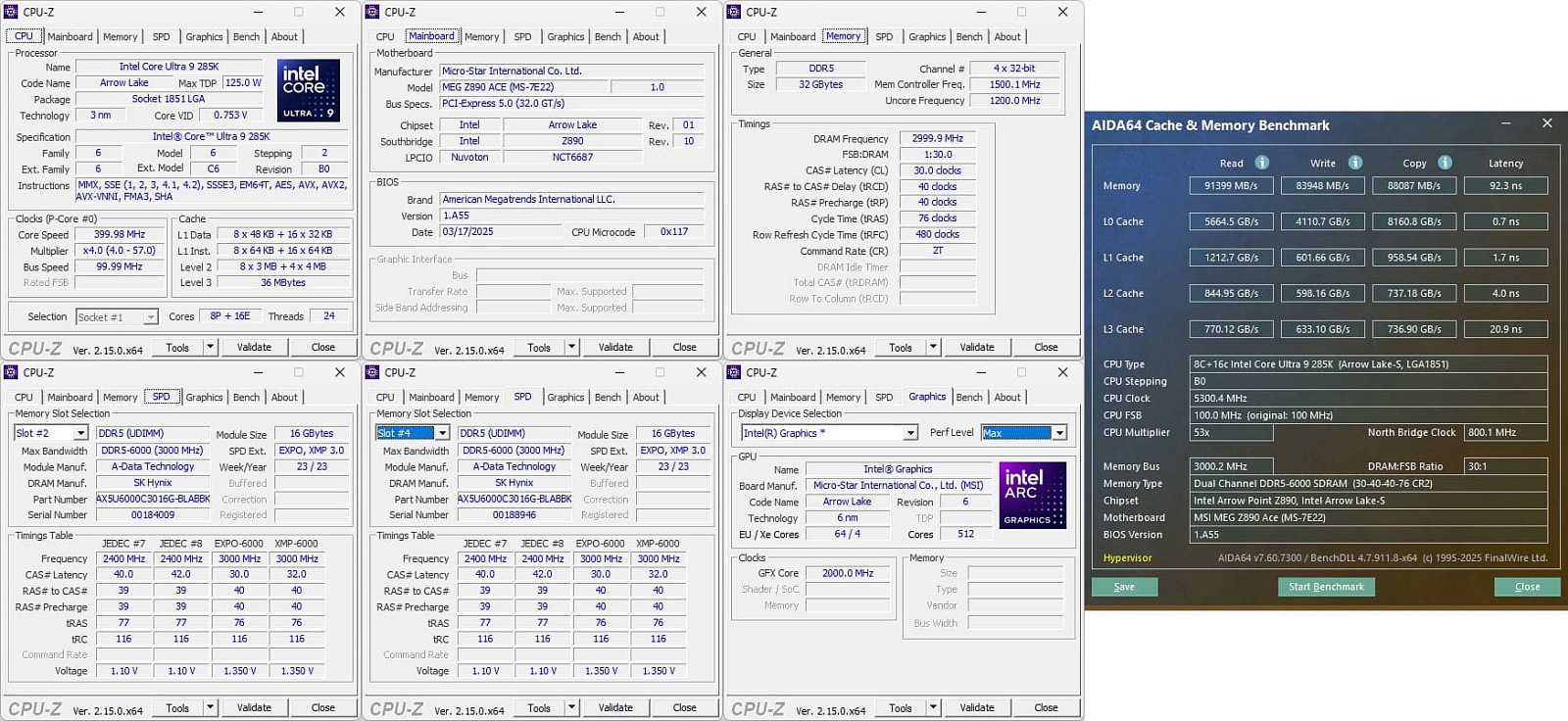Click the processor Name field 'Intel Core Ultra 9 285K'
Image resolution: width=1568 pixels, height=721 pixels.
(169, 67)
